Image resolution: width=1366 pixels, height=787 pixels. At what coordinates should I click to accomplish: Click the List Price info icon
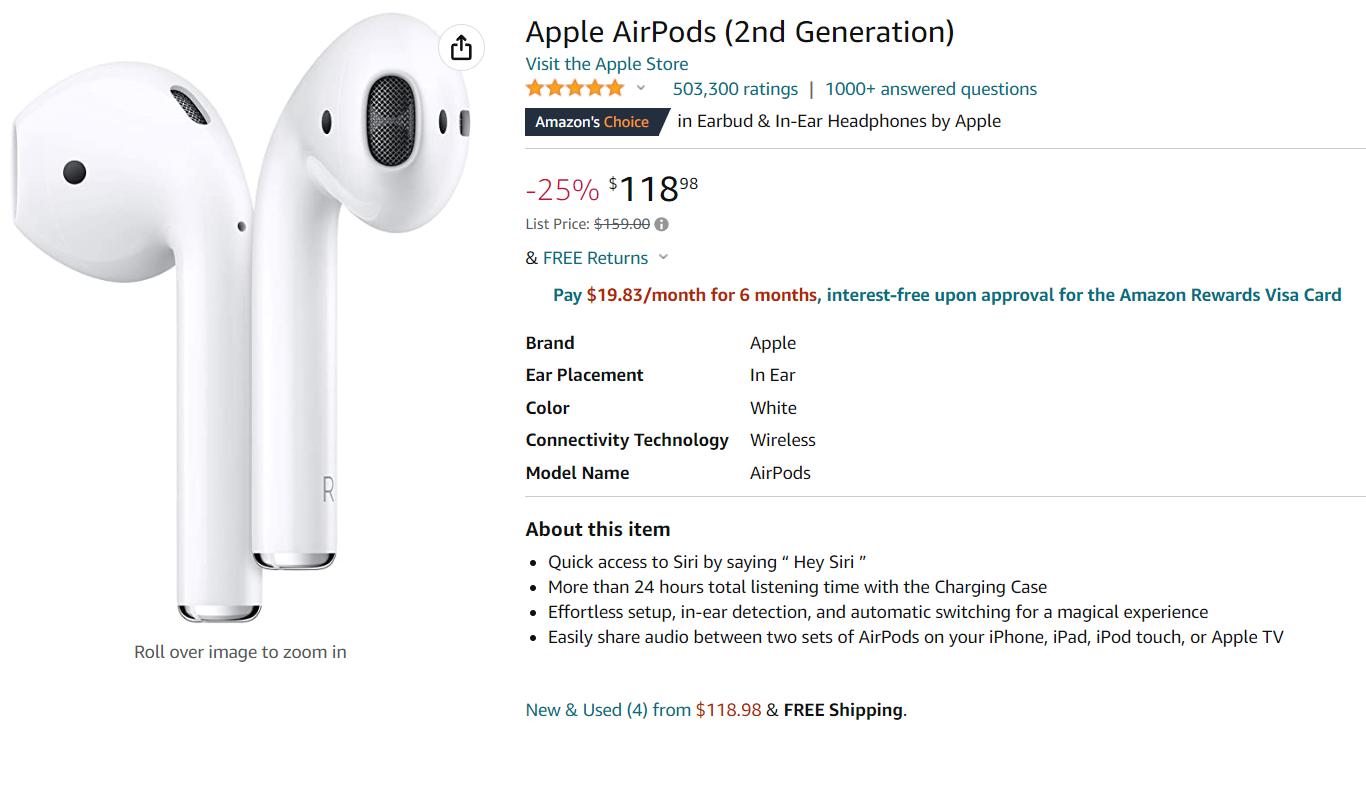662,224
